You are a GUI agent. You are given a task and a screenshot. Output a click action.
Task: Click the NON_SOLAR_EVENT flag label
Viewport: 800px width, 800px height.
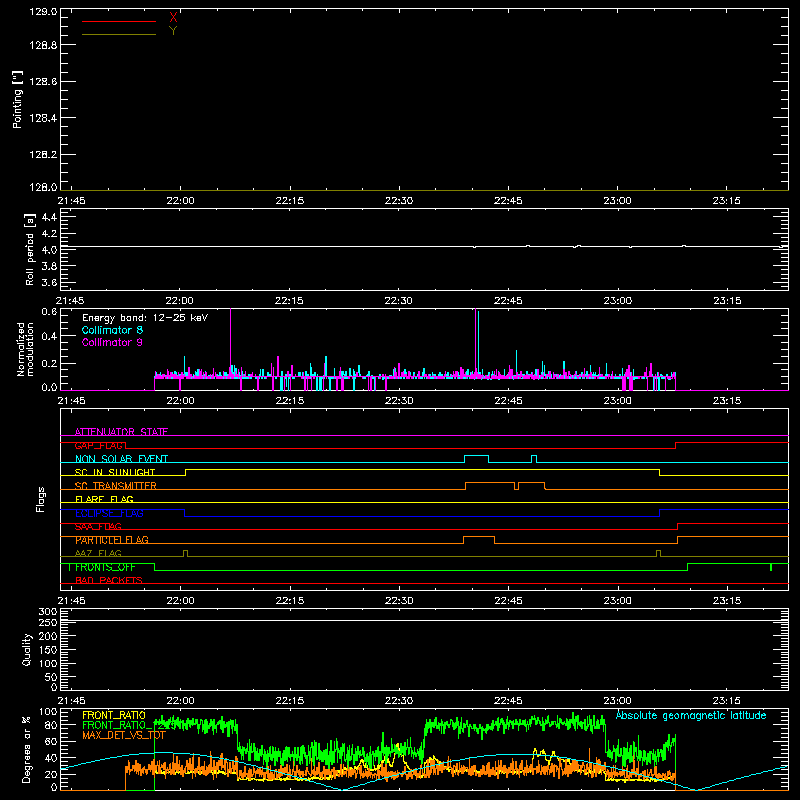tap(121, 459)
